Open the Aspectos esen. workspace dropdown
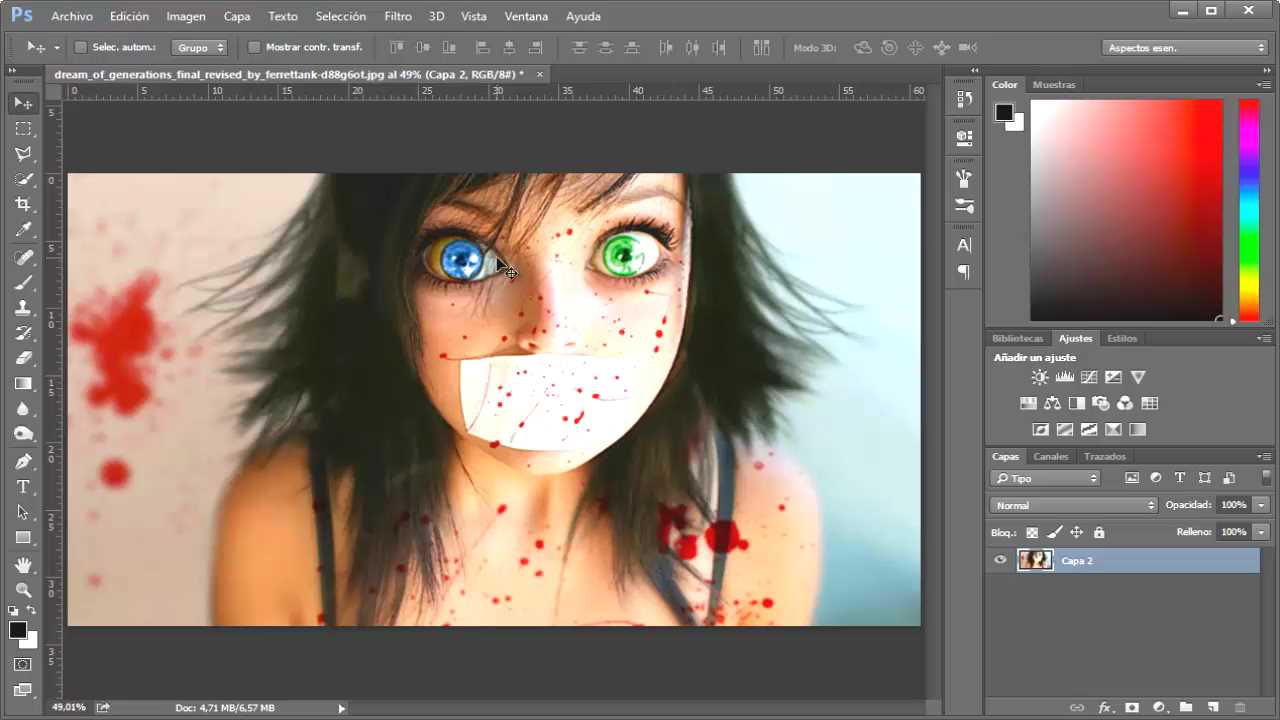 pos(1185,47)
